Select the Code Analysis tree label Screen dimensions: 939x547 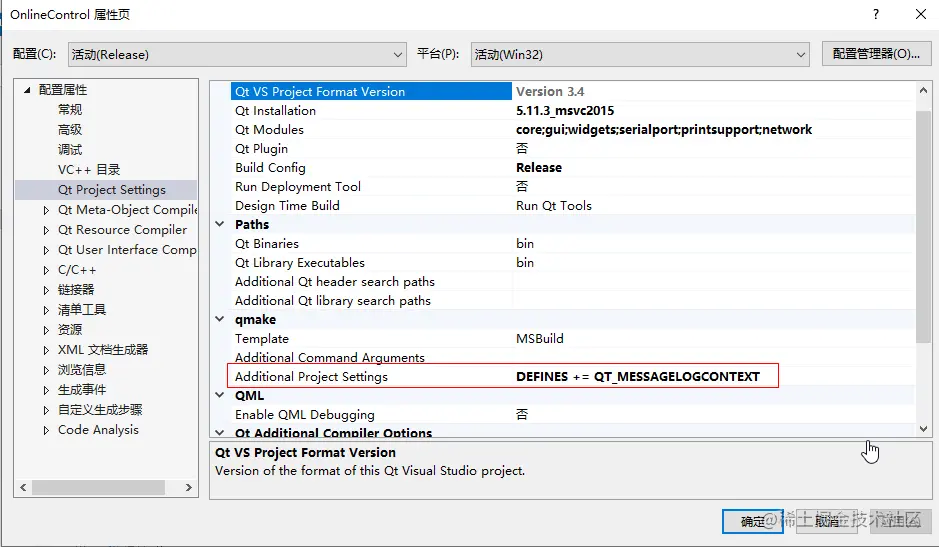[x=98, y=430]
